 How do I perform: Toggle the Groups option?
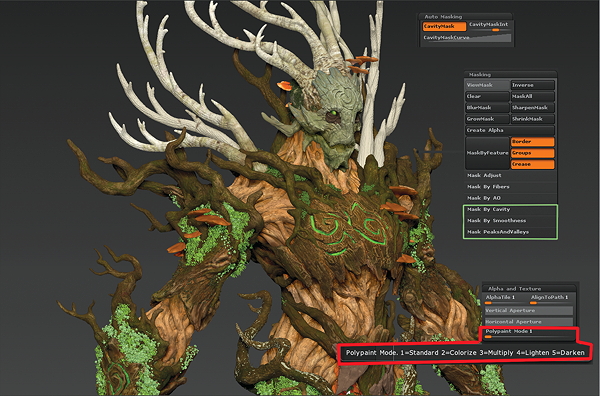[x=533, y=153]
